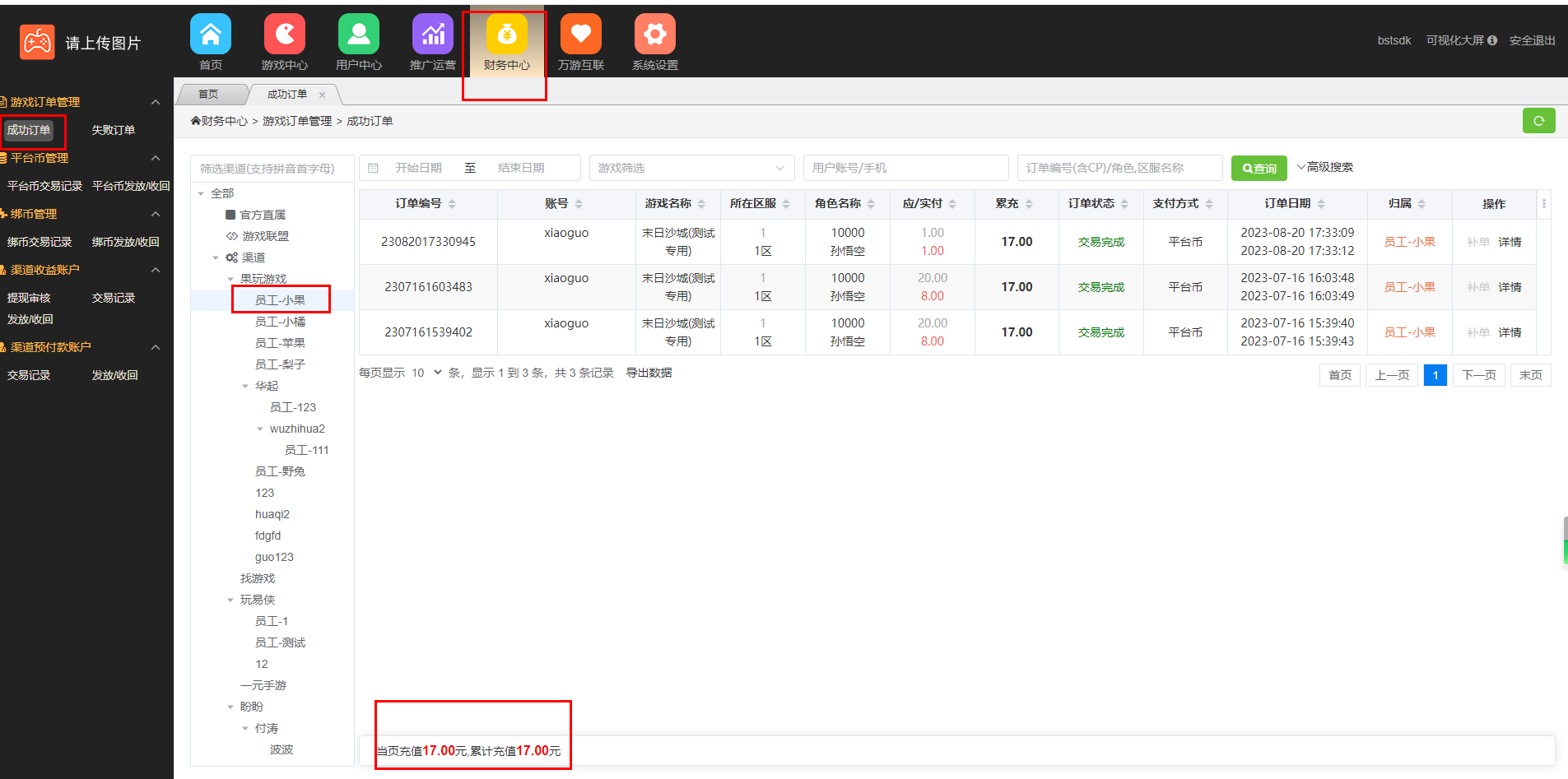Open 提现审核 in the sidebar
The width and height of the screenshot is (1568, 779).
pos(29,298)
